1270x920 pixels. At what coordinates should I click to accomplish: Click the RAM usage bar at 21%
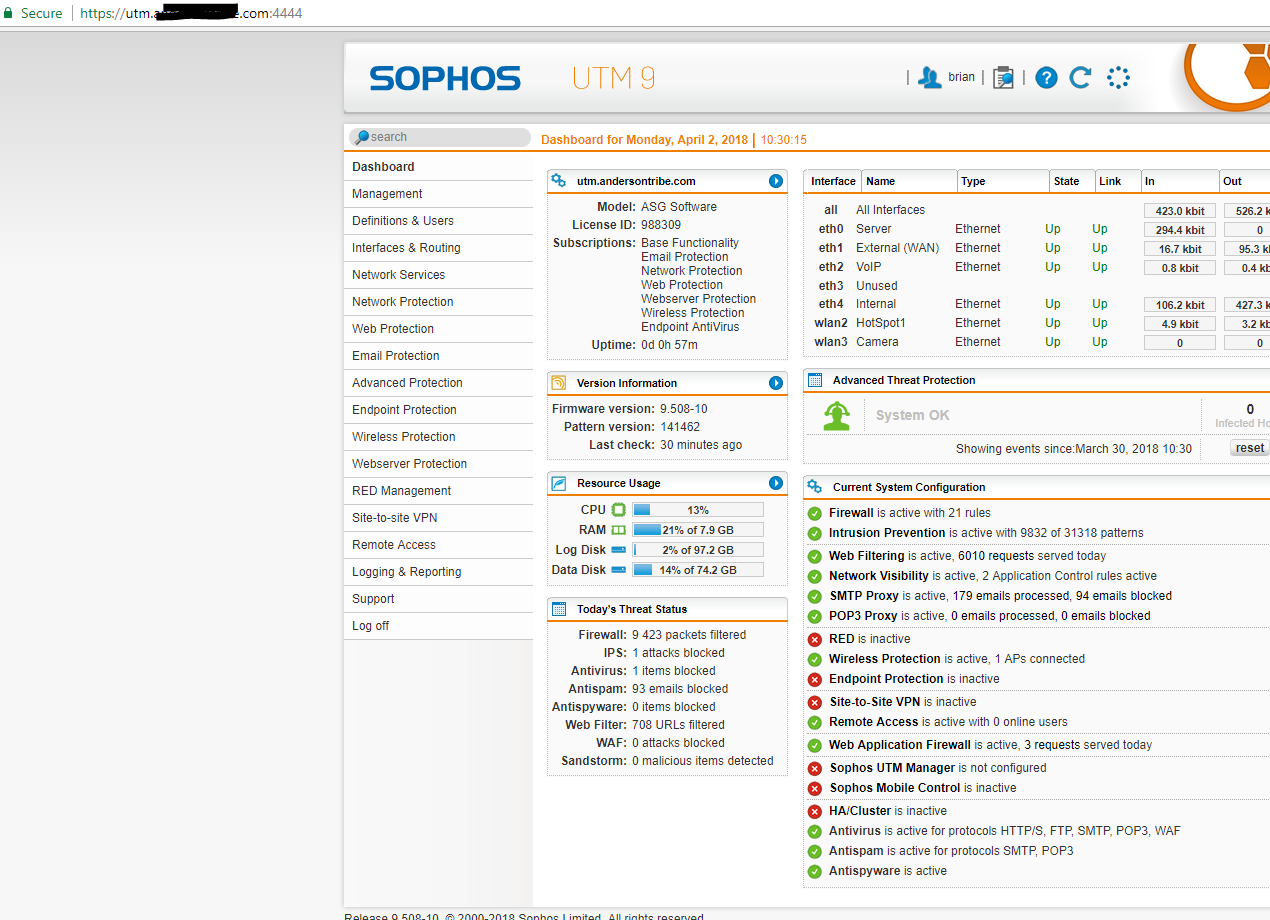click(697, 530)
